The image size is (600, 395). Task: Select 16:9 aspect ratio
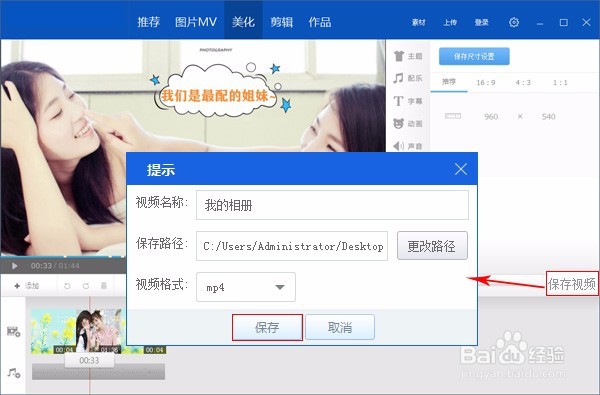click(486, 82)
